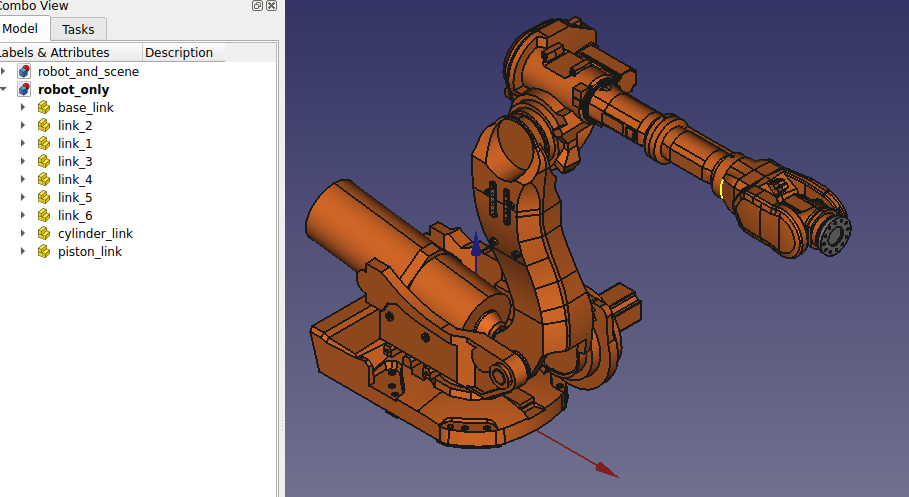Viewport: 909px width, 497px height.
Task: Click the link_2 part icon
Action: (x=43, y=126)
